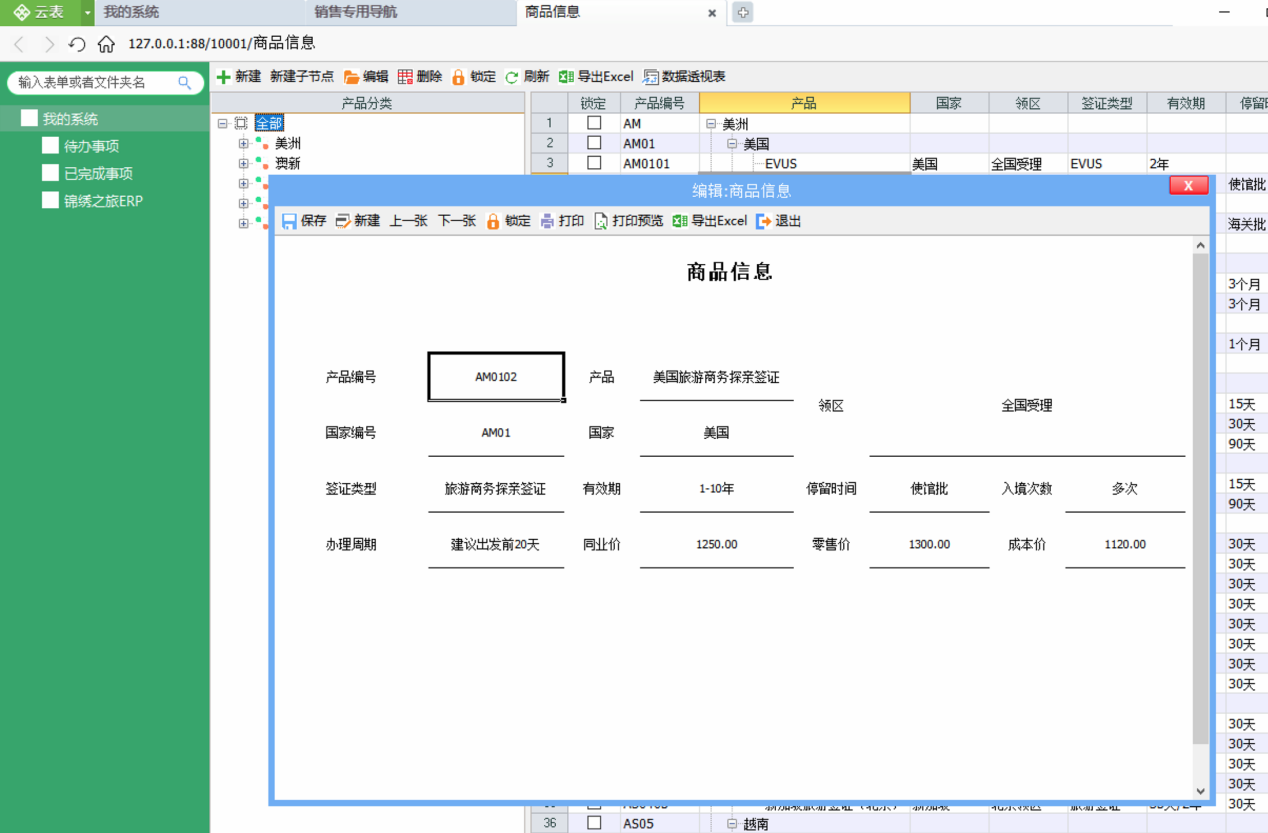Open a new tab with the plus icon

pos(742,12)
